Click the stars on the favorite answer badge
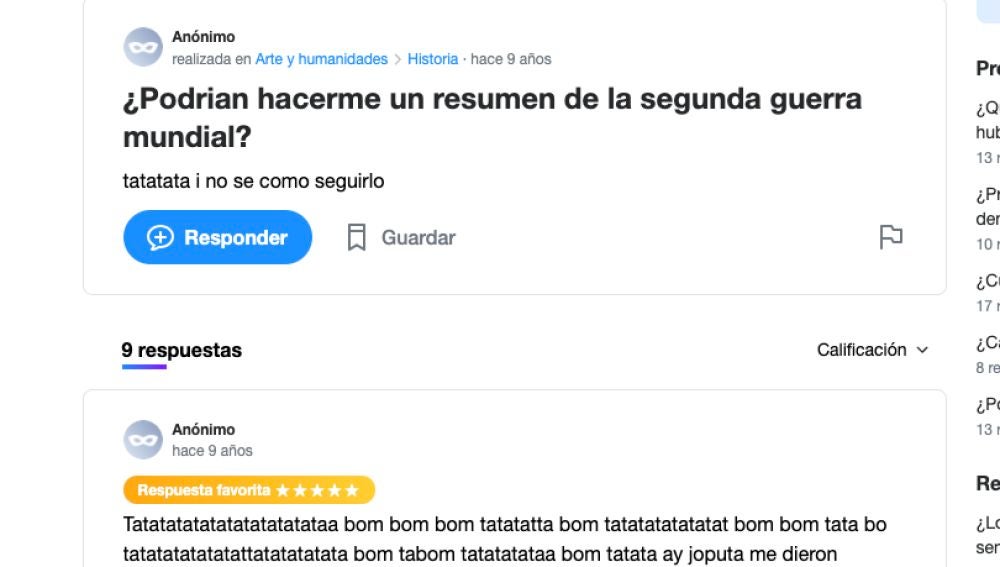1000x567 pixels. tap(317, 490)
